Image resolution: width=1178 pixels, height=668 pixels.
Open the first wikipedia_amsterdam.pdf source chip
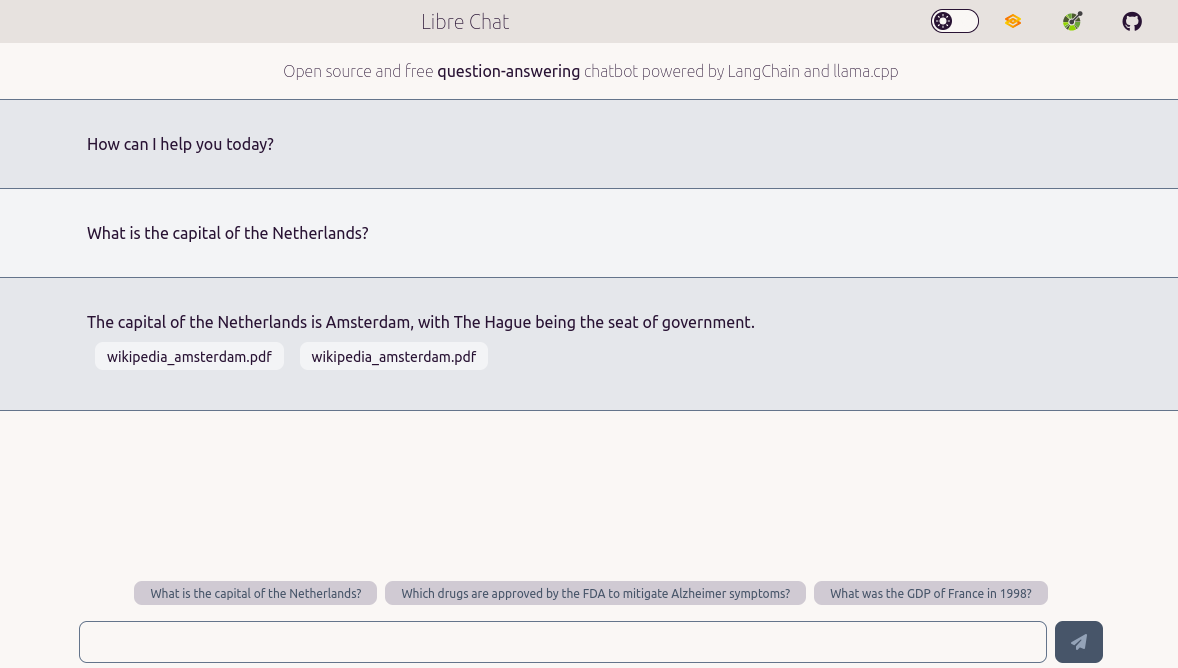[x=189, y=356]
